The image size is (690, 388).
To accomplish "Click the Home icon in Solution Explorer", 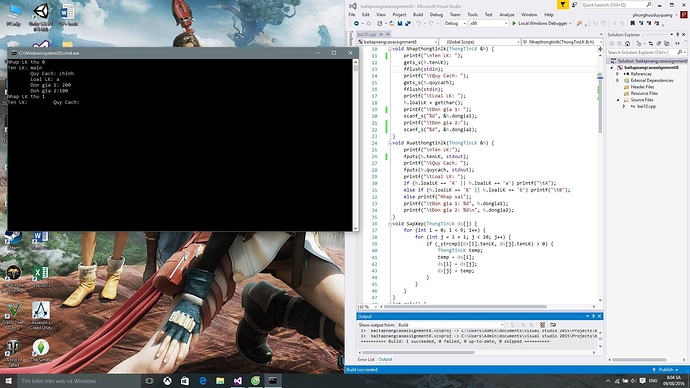I will click(628, 44).
